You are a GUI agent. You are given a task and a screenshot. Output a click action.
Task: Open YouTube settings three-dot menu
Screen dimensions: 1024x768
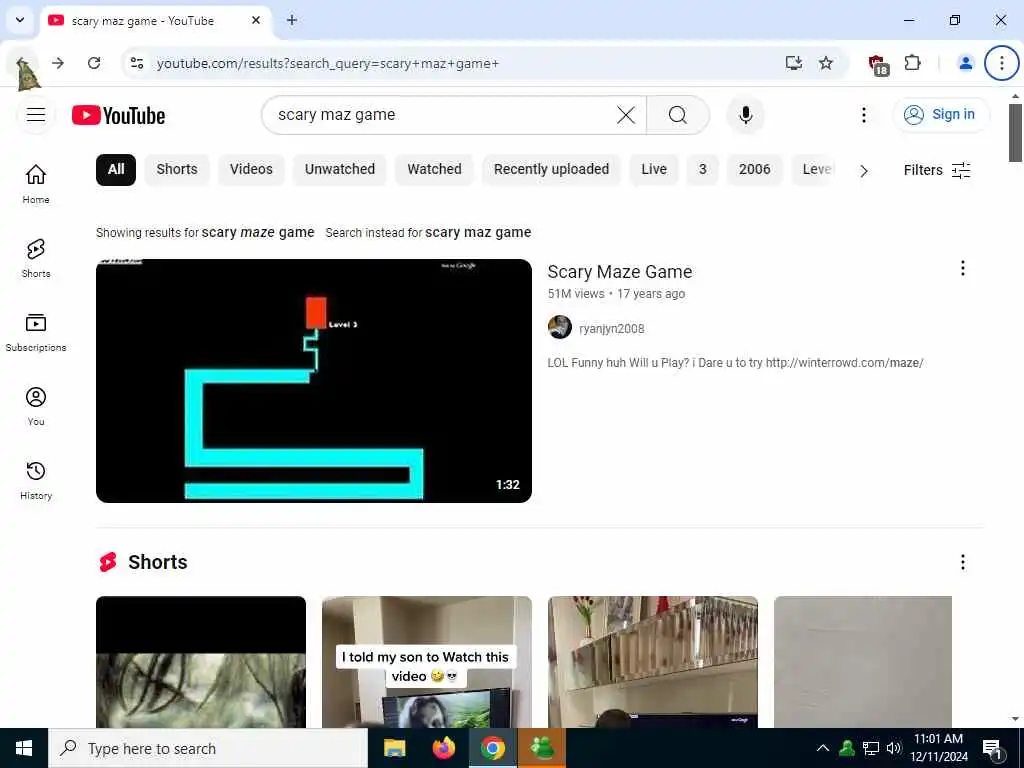pyautogui.click(x=864, y=115)
